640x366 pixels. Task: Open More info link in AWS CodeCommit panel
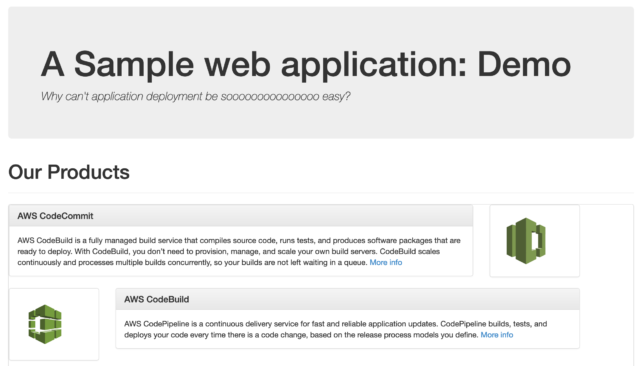[386, 262]
